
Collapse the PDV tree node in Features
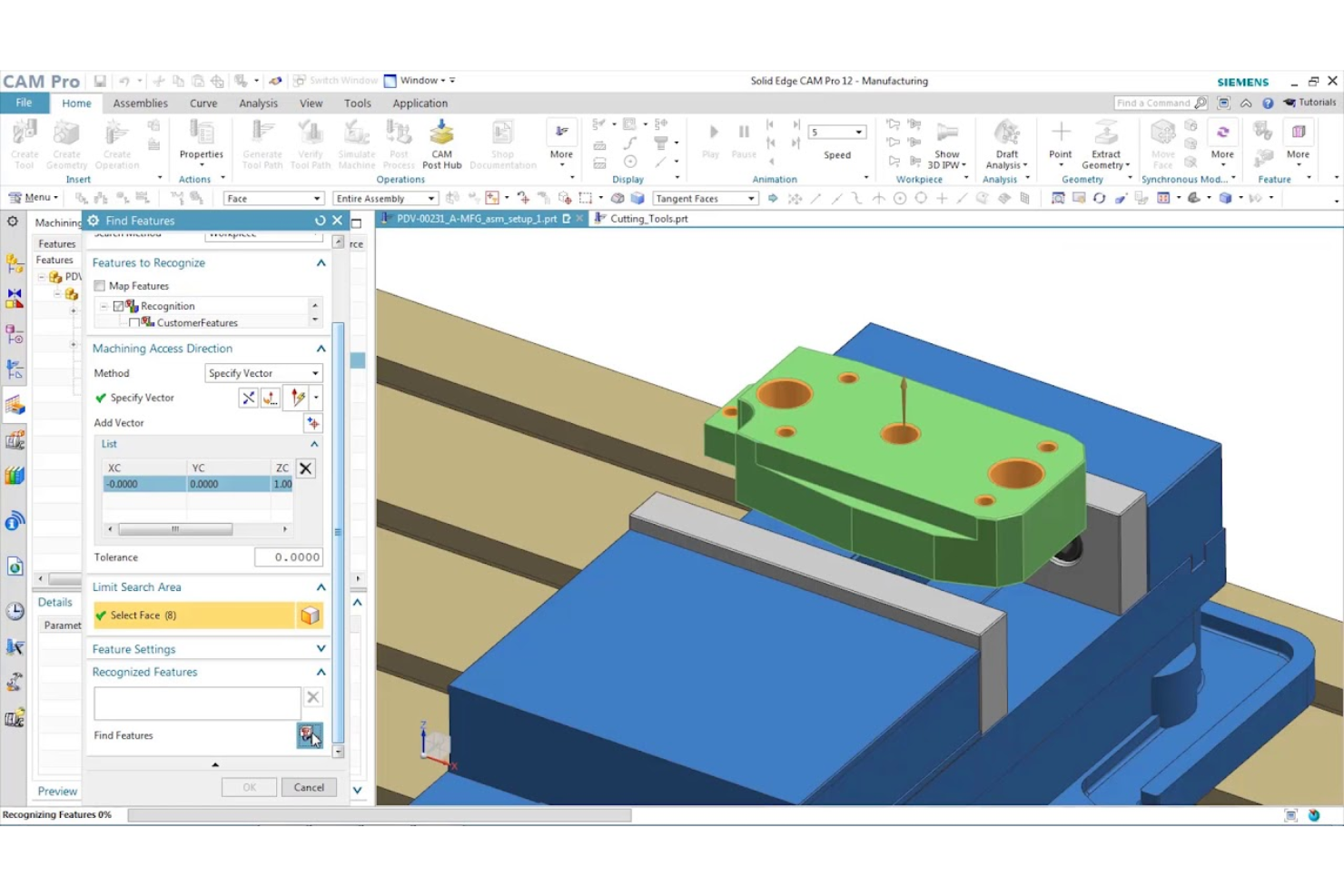point(42,277)
